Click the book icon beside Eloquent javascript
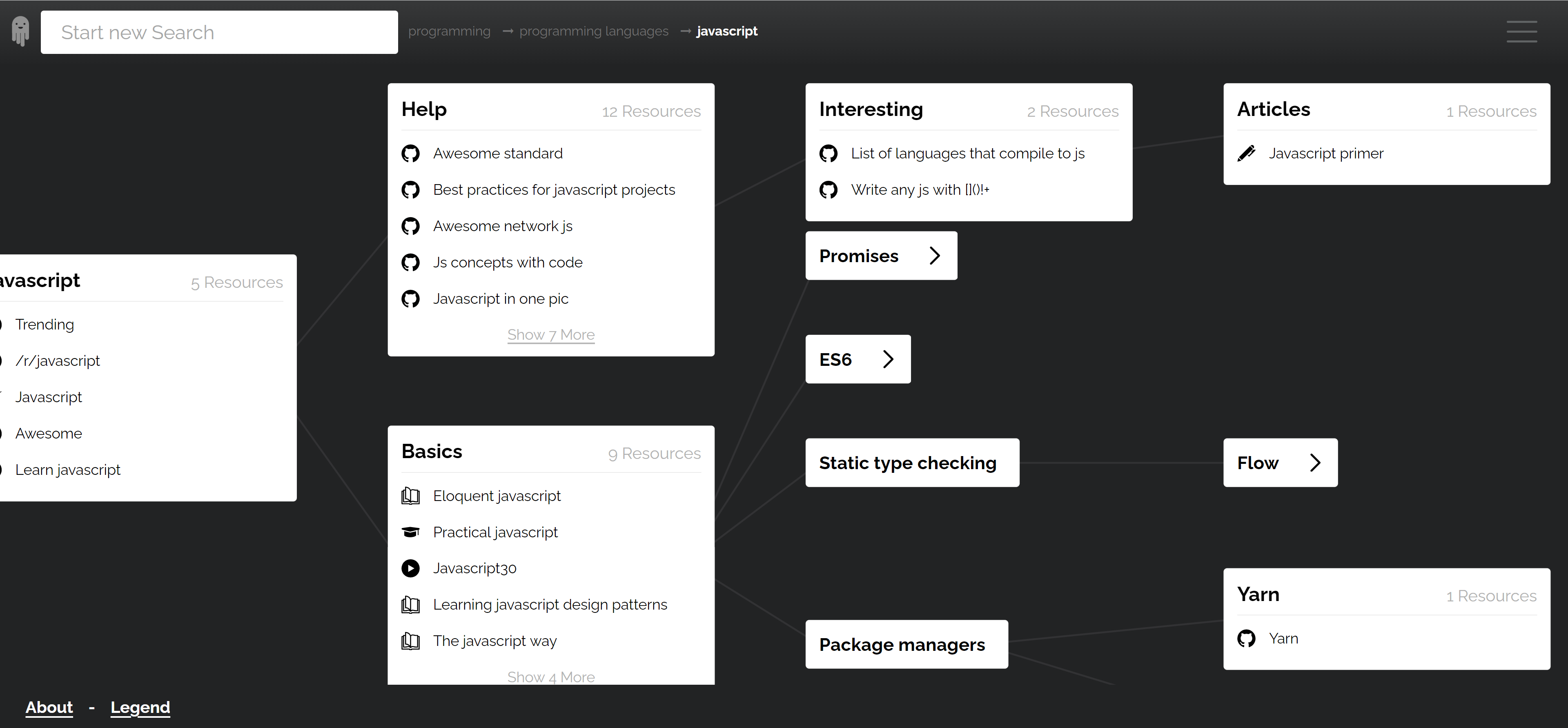Image resolution: width=1568 pixels, height=728 pixels. pos(410,496)
